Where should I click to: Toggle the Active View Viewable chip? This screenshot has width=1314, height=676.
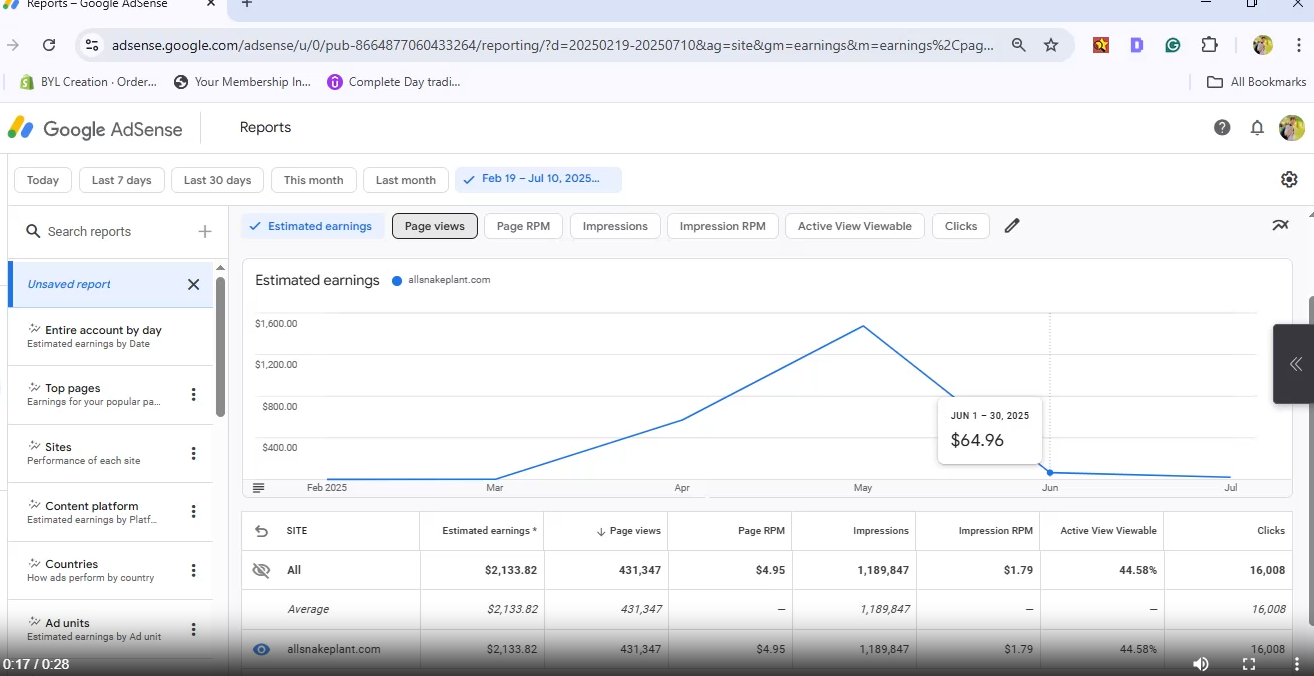855,226
